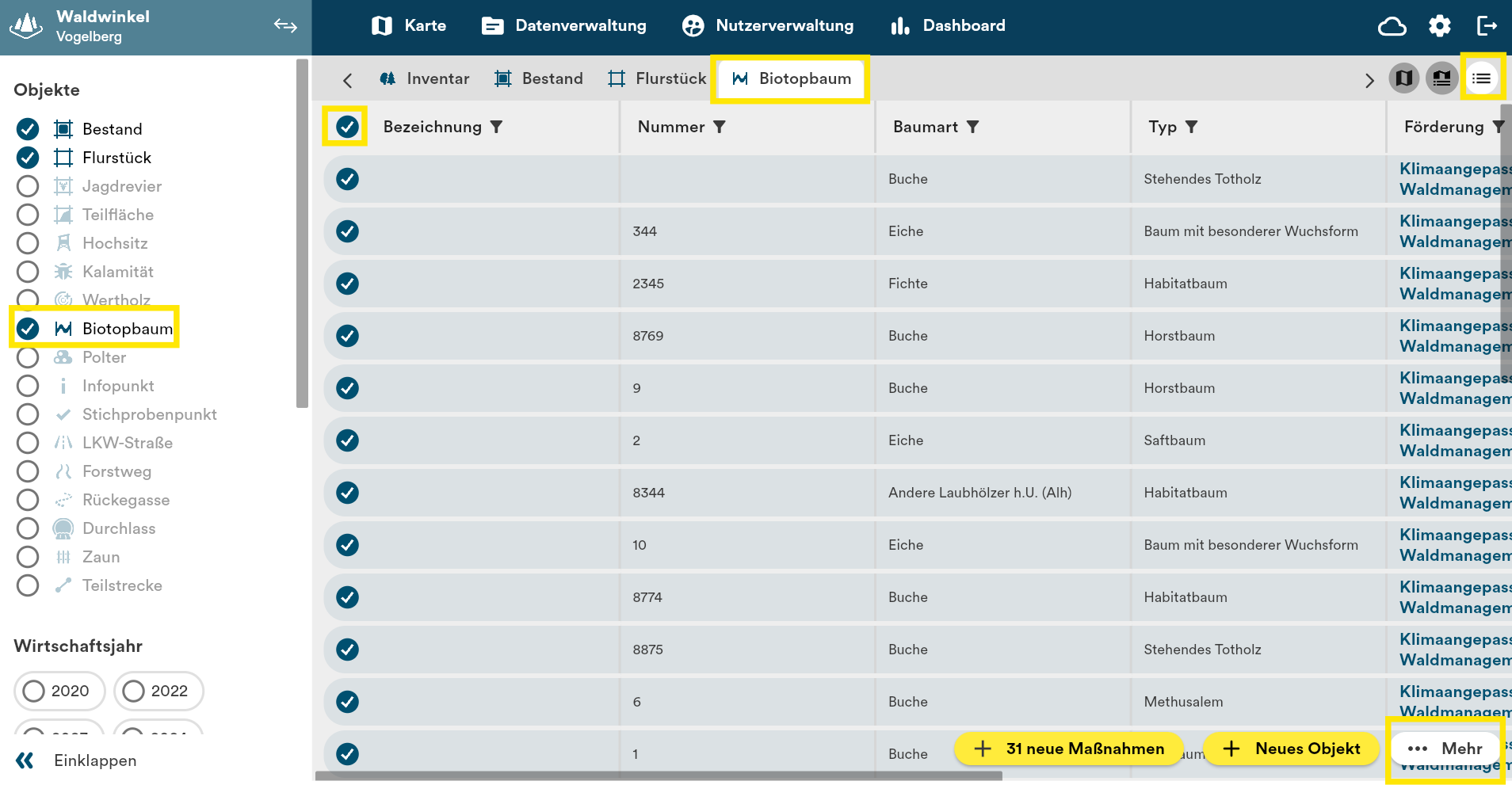Open the Typ column filter

[1191, 127]
